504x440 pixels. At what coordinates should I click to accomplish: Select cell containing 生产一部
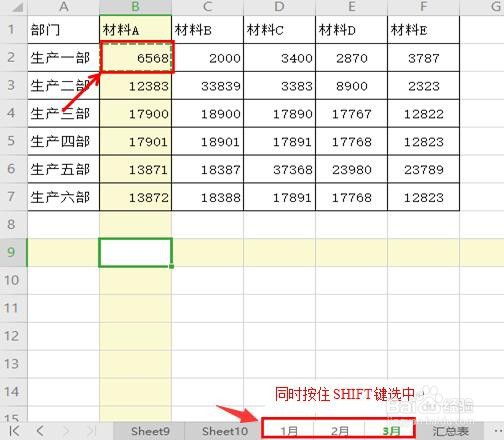tap(63, 58)
